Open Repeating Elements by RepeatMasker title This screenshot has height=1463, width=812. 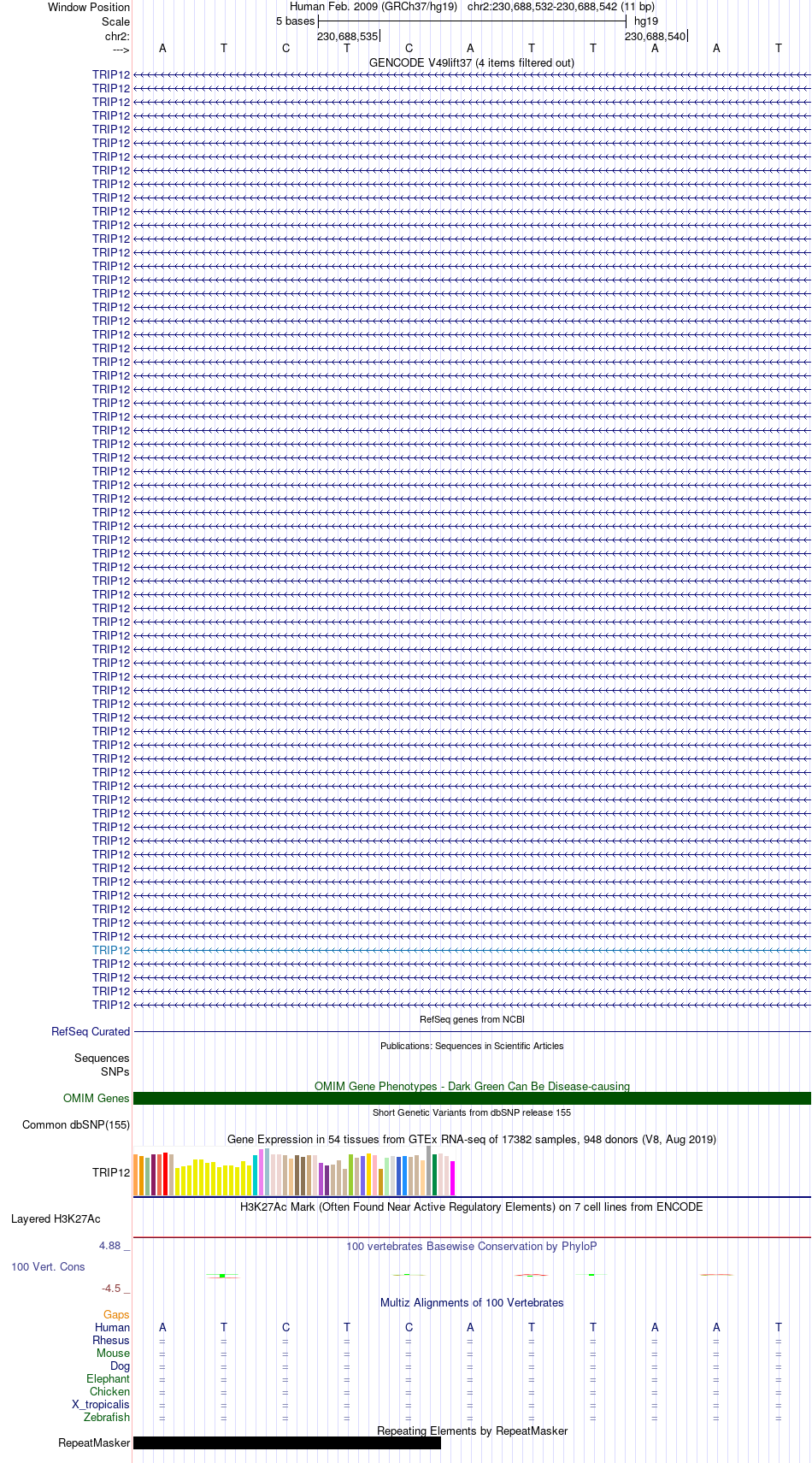[472, 1431]
